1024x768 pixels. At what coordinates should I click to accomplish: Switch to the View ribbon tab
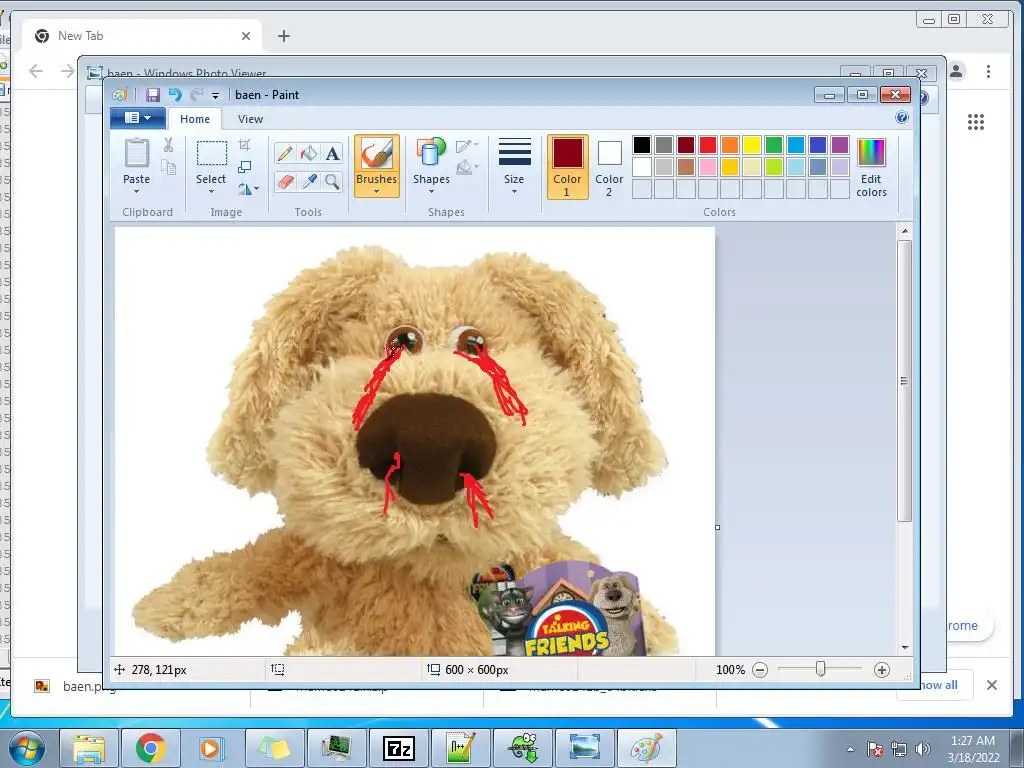(250, 119)
